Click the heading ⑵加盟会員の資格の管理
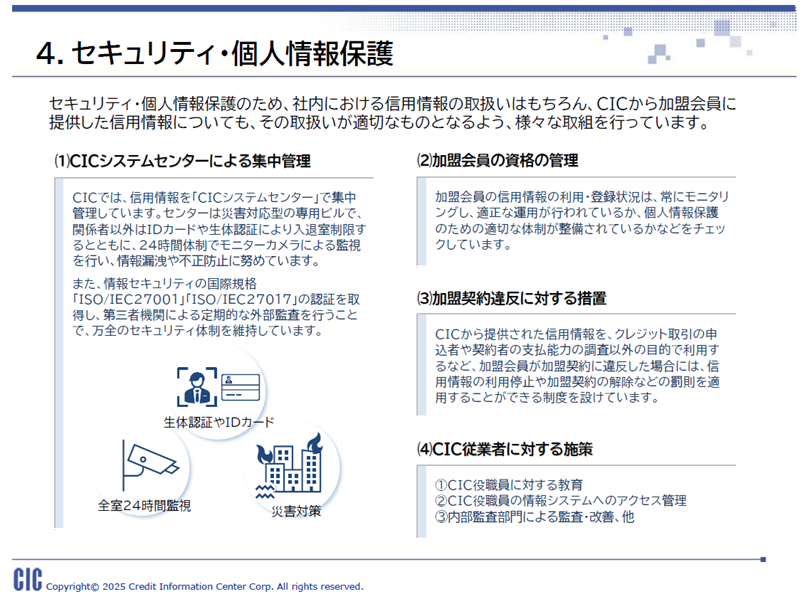 497,161
